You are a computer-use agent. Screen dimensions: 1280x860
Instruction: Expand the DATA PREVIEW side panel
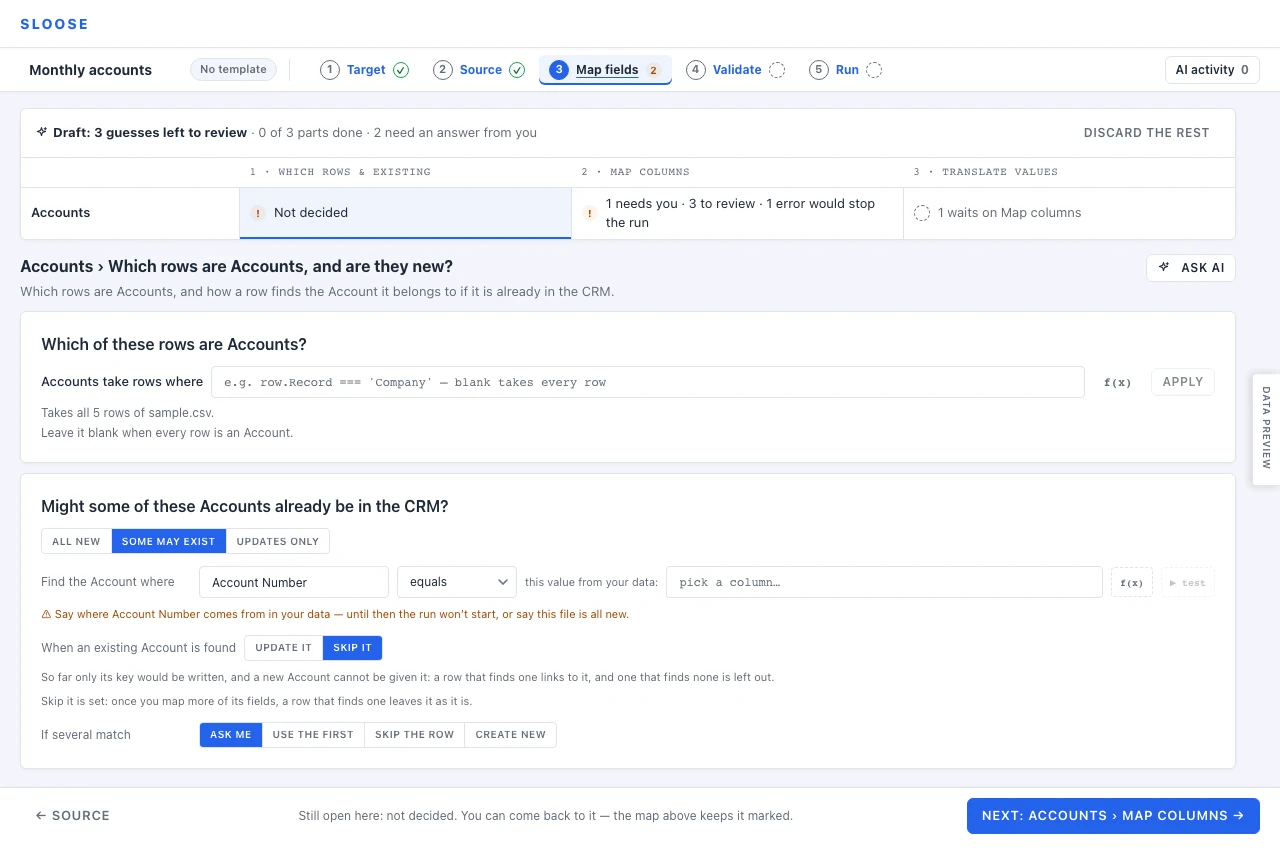(x=1266, y=429)
